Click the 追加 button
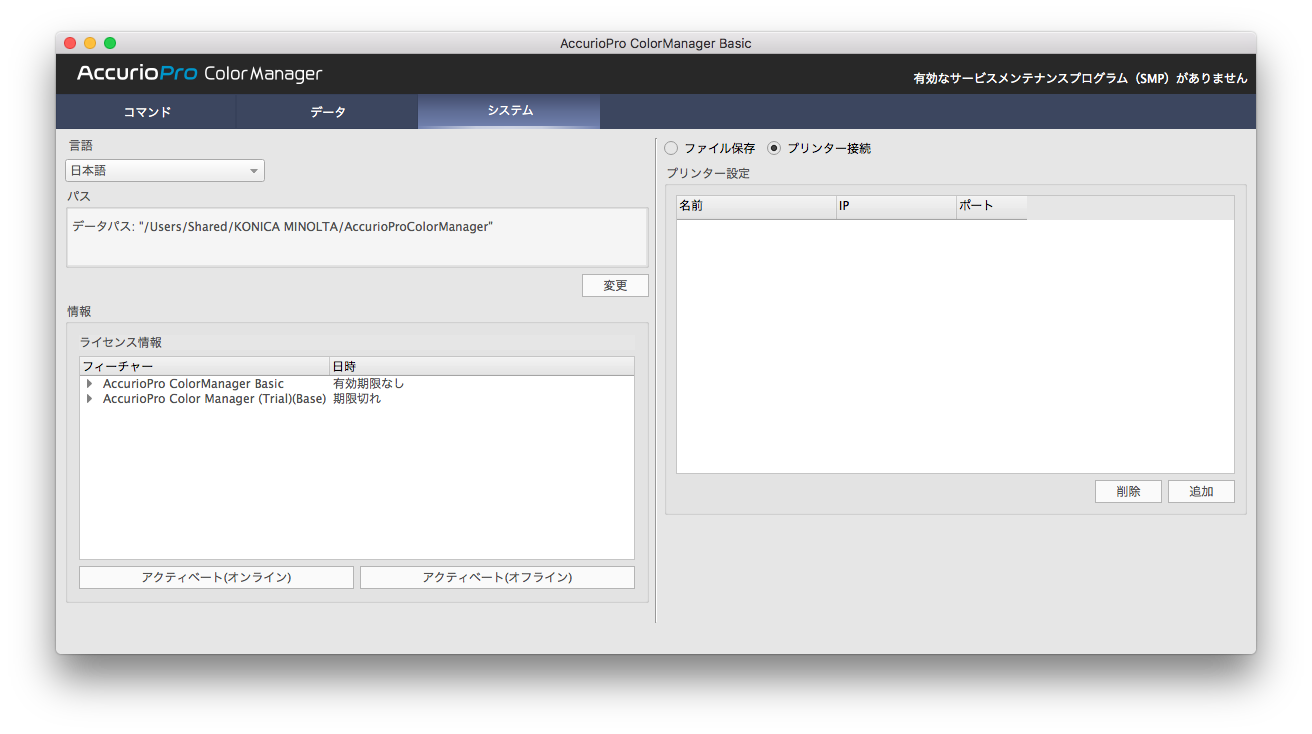Screen dimensions: 1312x734 pyautogui.click(x=1201, y=491)
